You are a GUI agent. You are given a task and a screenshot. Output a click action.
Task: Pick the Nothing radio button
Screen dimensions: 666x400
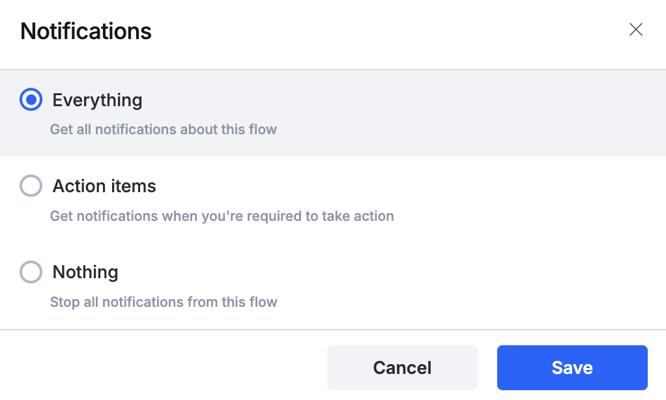pyautogui.click(x=31, y=272)
